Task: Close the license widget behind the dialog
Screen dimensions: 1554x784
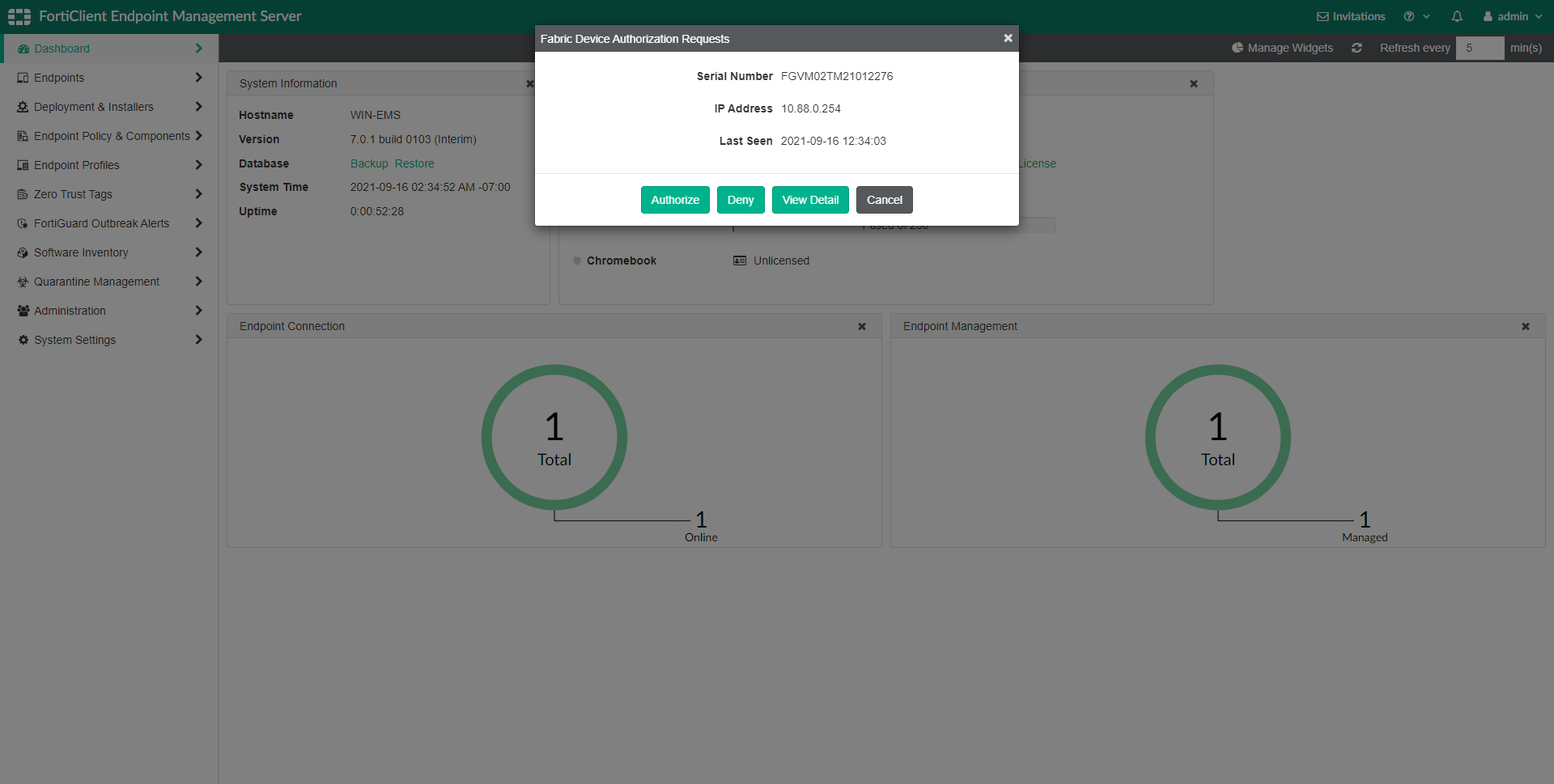Action: click(1194, 83)
